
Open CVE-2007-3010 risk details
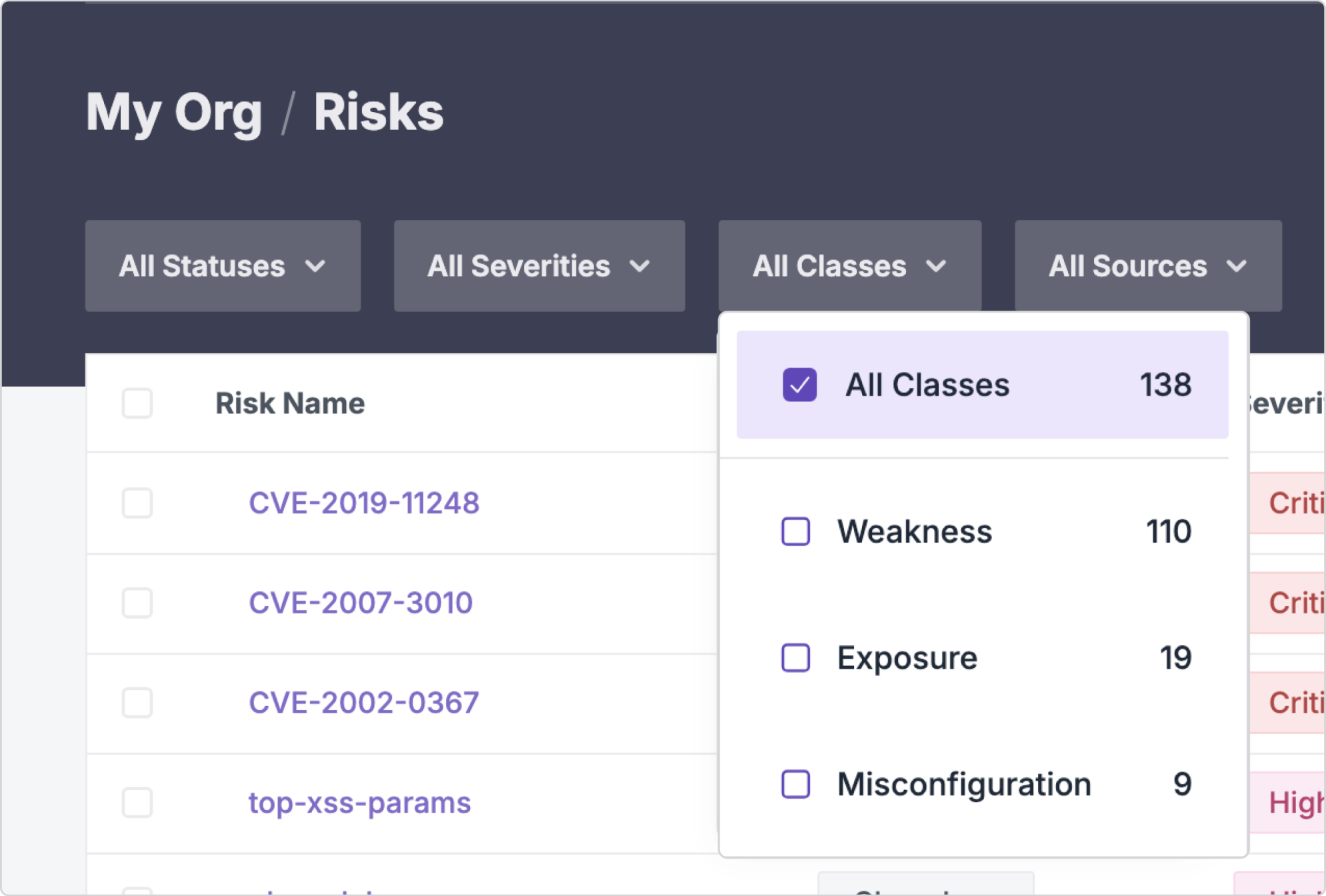(360, 603)
